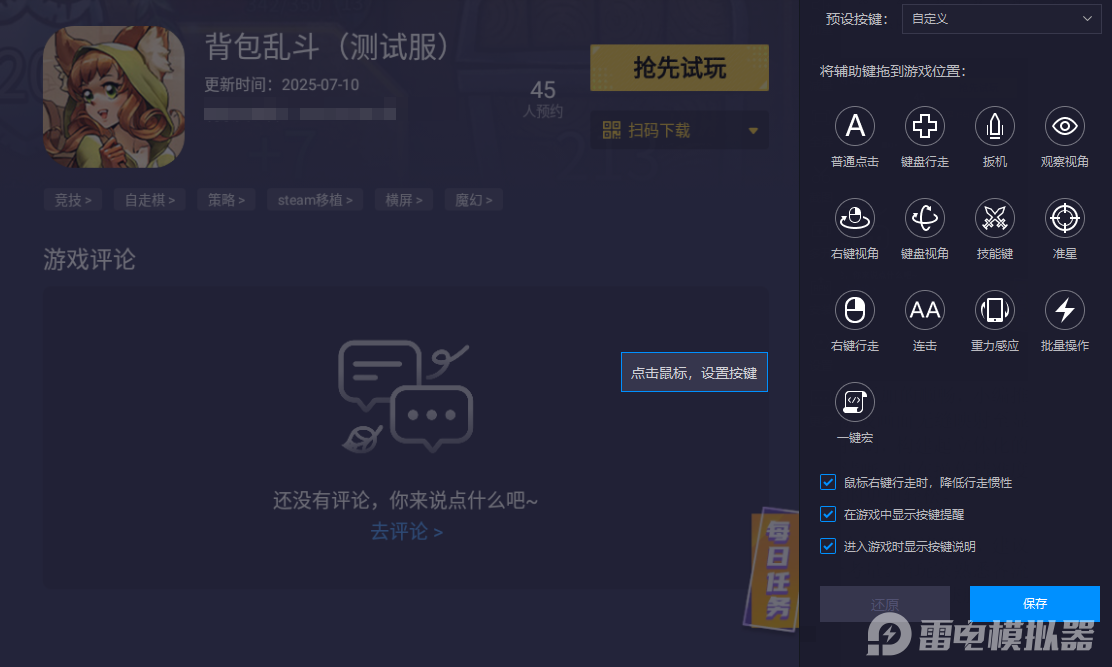Choose the 扳机 (trigger) key icon
Image resolution: width=1112 pixels, height=667 pixels.
995,125
